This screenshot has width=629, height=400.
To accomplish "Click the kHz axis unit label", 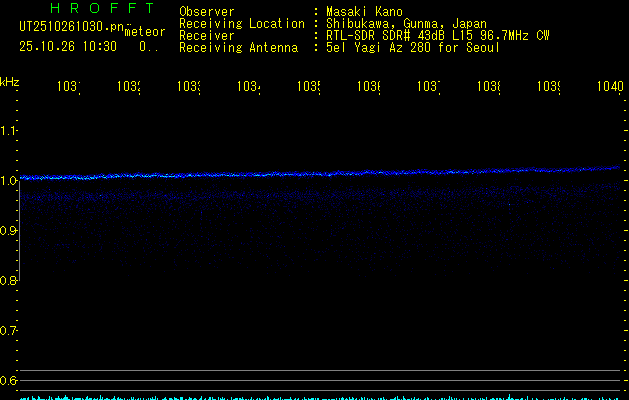I will coord(10,80).
